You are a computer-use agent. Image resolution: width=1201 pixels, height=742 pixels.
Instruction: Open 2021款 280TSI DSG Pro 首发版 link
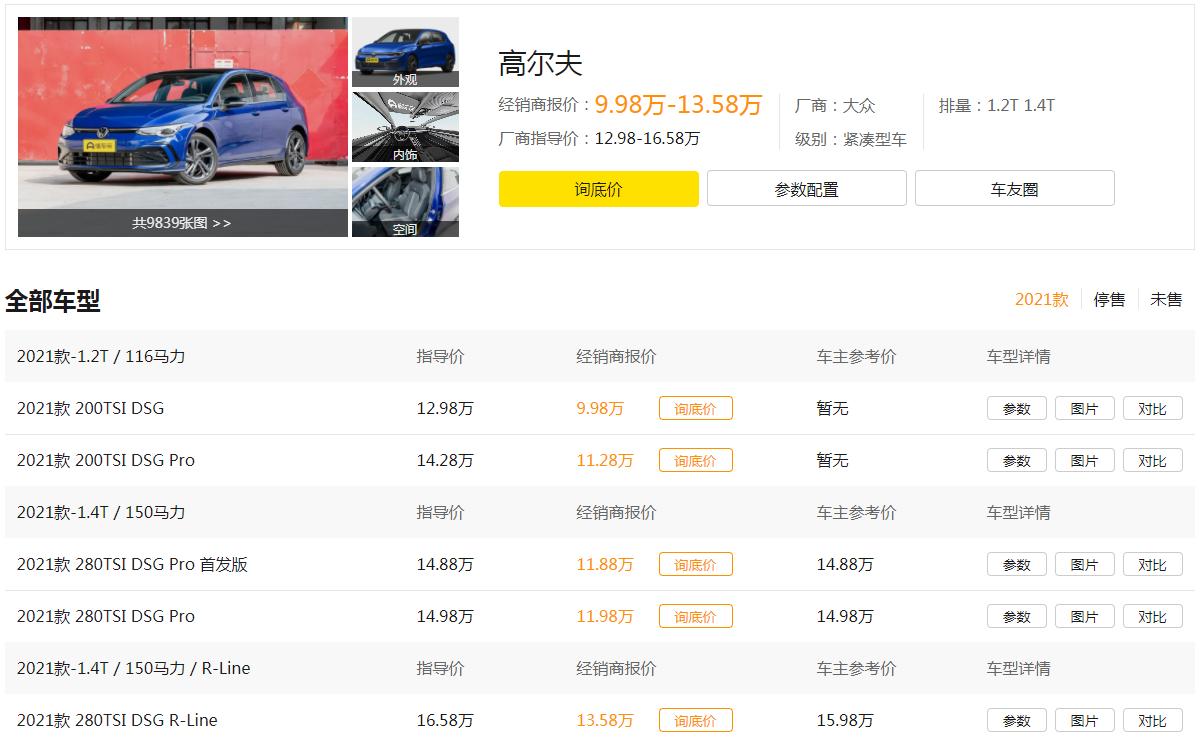132,564
